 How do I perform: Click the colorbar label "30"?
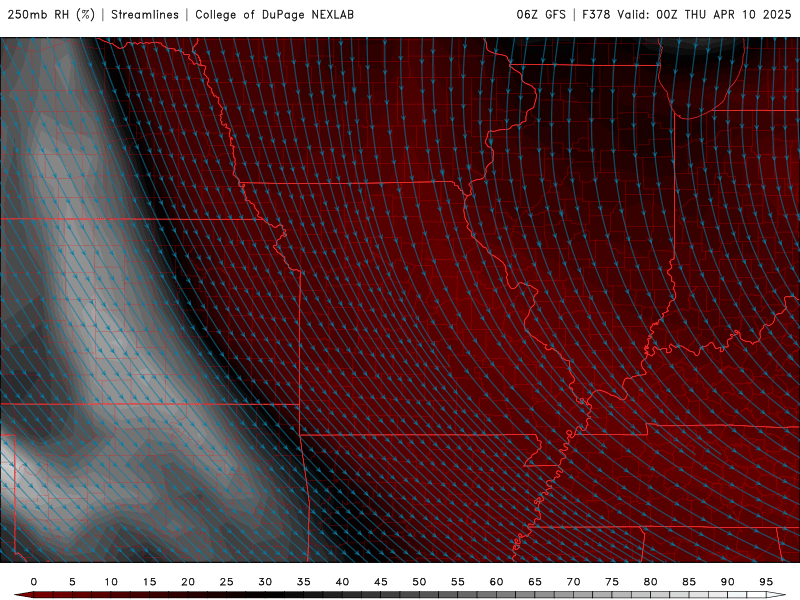point(265,582)
